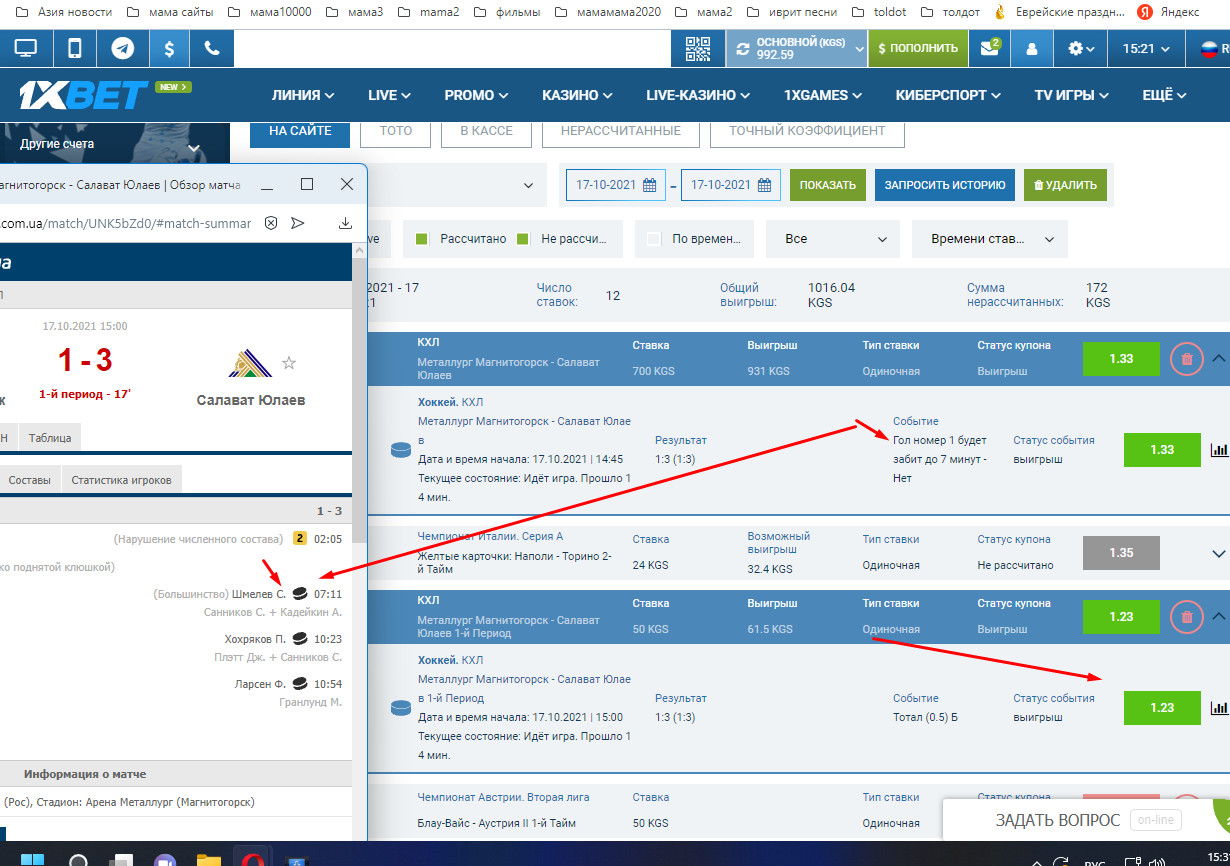The height and width of the screenshot is (866, 1230).
Task: Toggle the По времени checkbox
Action: point(654,239)
